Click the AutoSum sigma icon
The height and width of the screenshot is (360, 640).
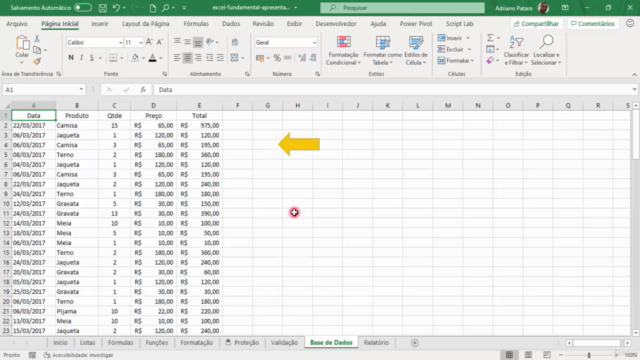pos(490,38)
